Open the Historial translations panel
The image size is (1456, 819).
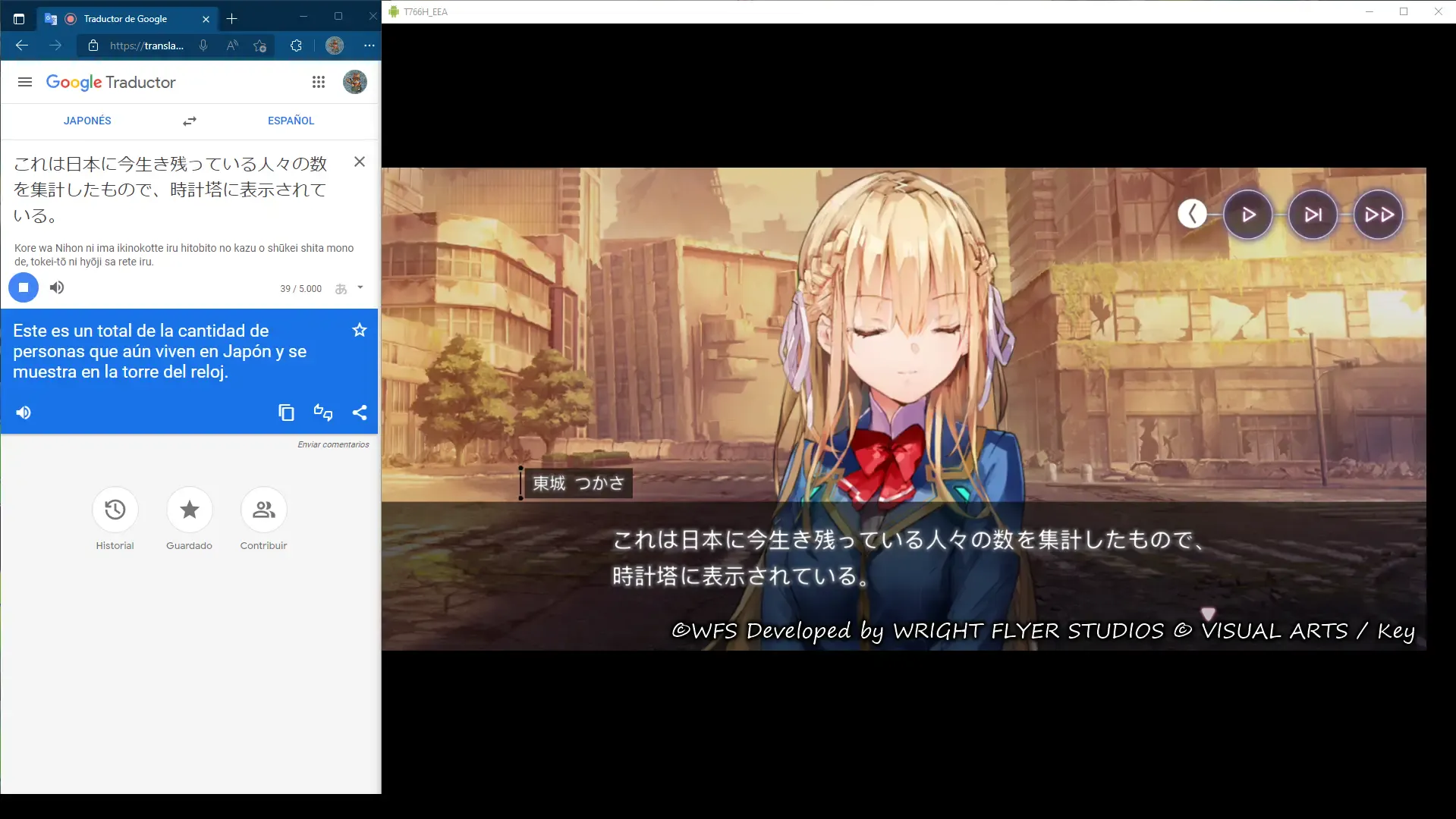[x=115, y=510]
